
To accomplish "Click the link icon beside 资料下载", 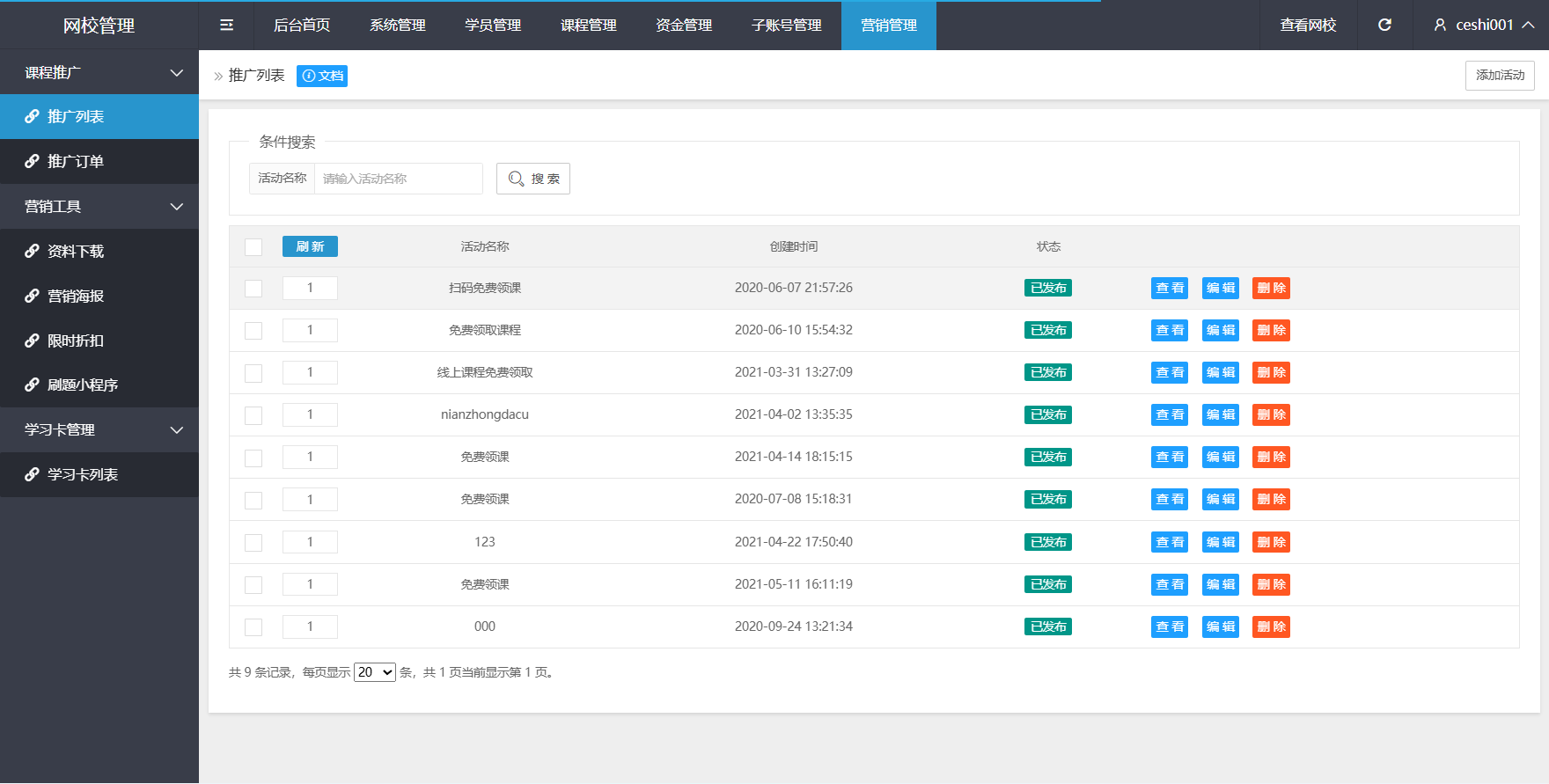I will point(32,251).
